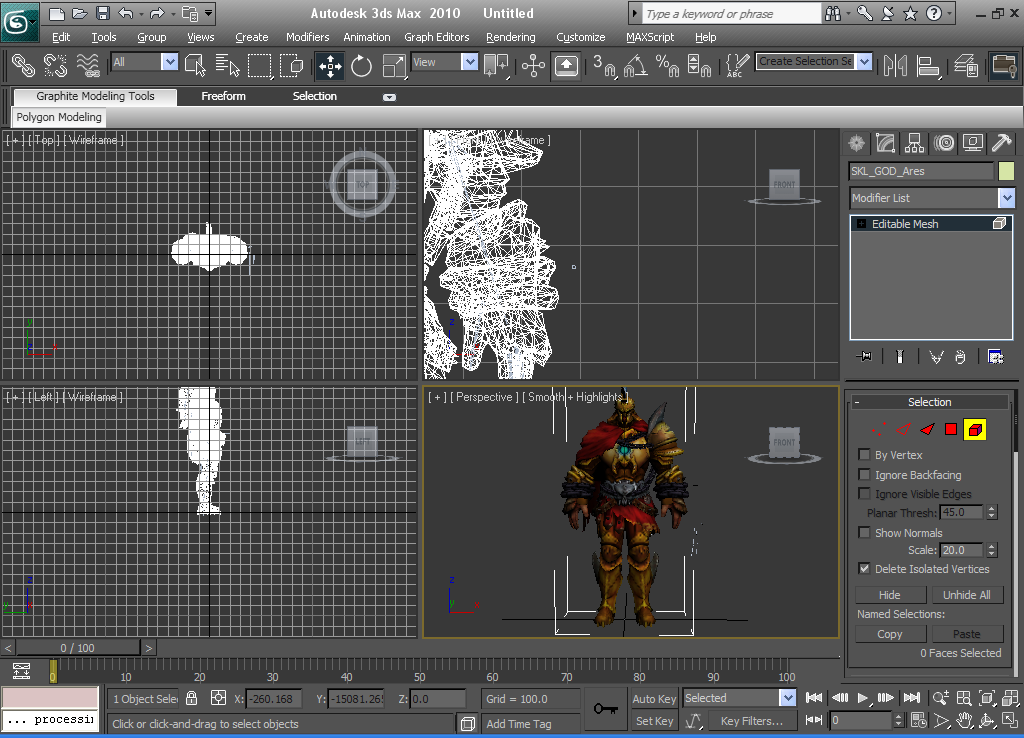Enable the By Vertex checkbox
Screen dimensions: 1024x738
[864, 455]
